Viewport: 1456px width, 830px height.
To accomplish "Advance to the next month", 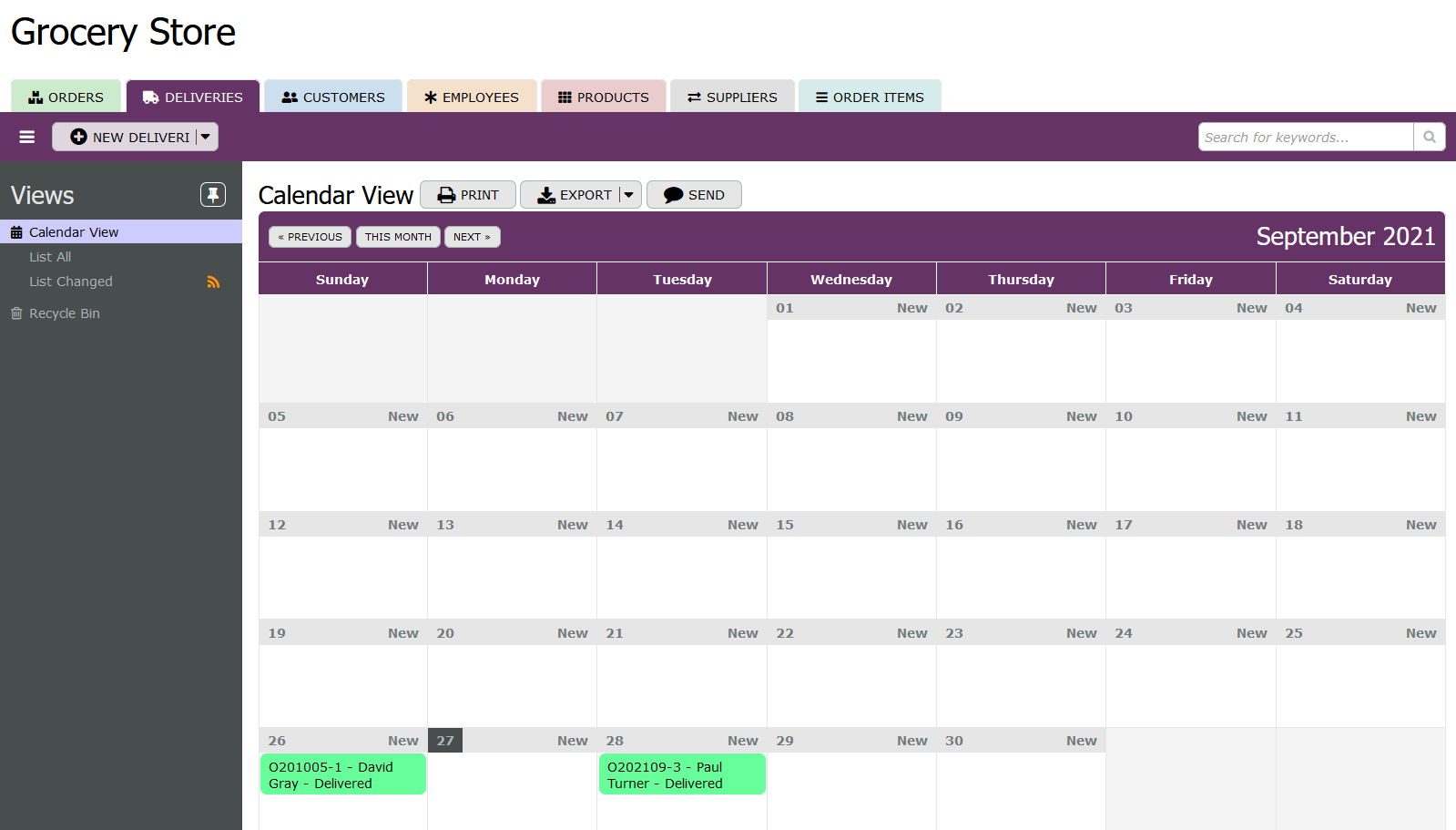I will (x=472, y=237).
